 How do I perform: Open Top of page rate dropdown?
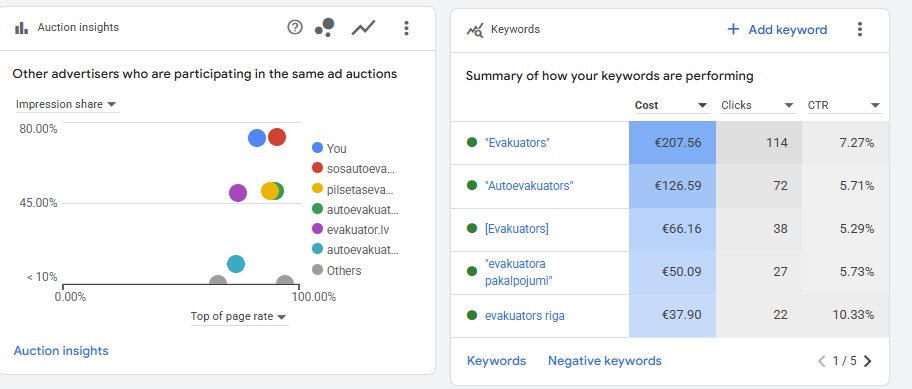pyautogui.click(x=239, y=317)
